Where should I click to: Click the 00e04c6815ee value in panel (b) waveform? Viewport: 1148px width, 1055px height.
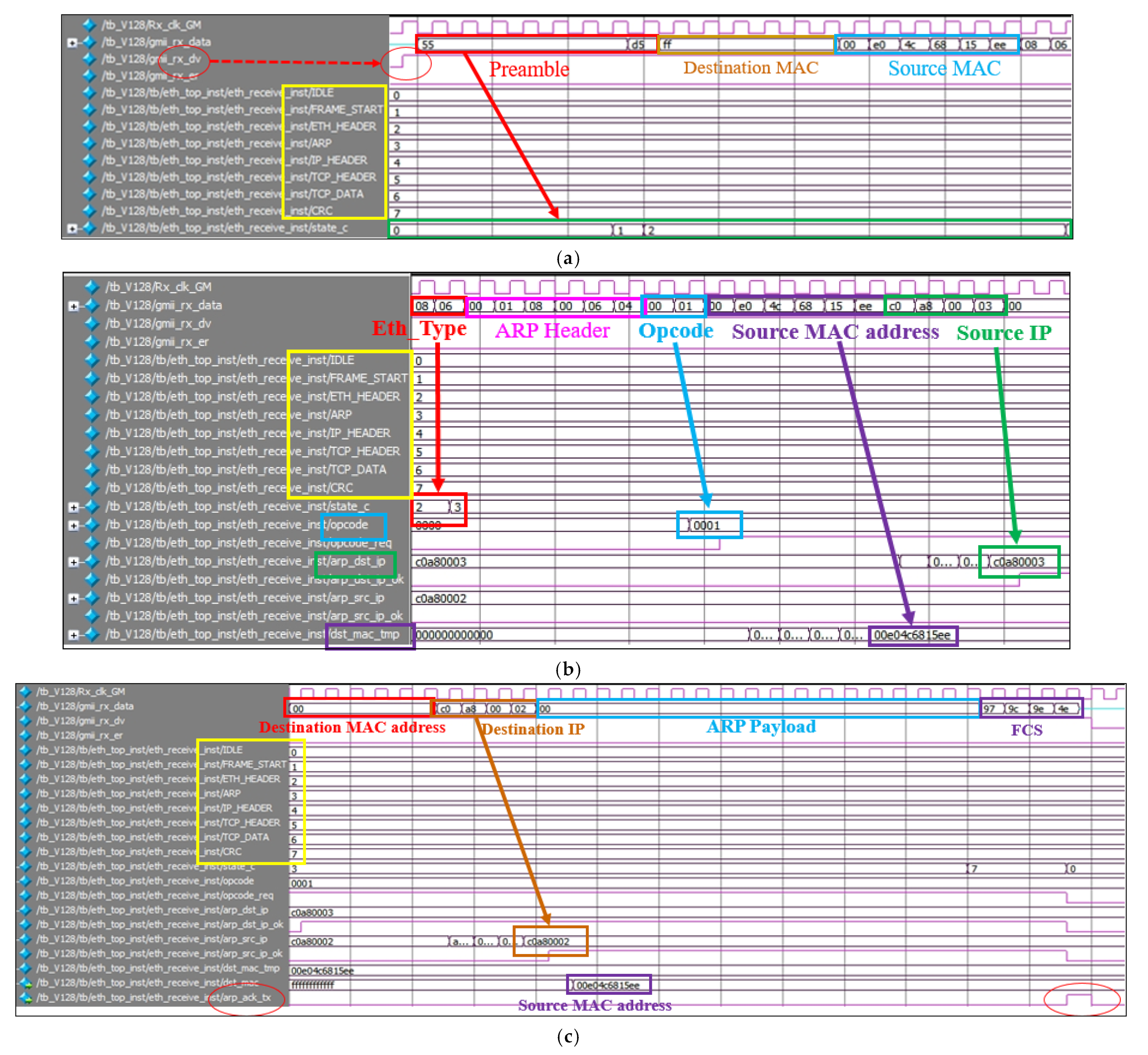[912, 635]
